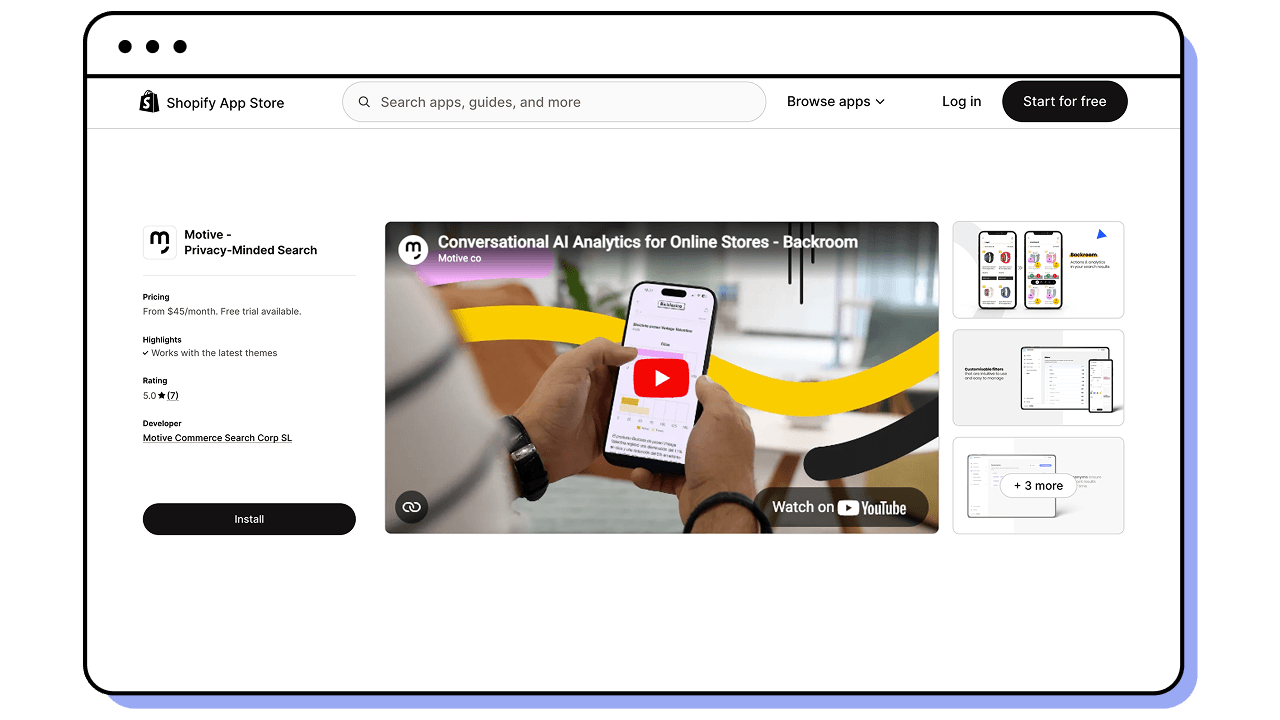Click Start for free
Viewport: 1280px width, 720px height.
point(1064,101)
